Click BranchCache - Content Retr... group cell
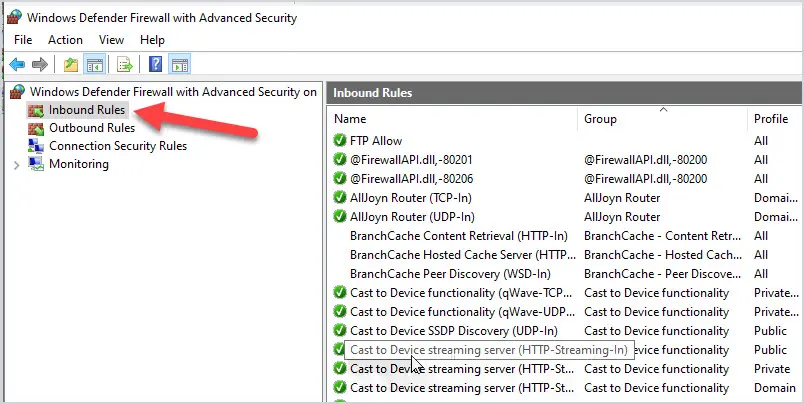The height and width of the screenshot is (404, 804). [x=662, y=235]
